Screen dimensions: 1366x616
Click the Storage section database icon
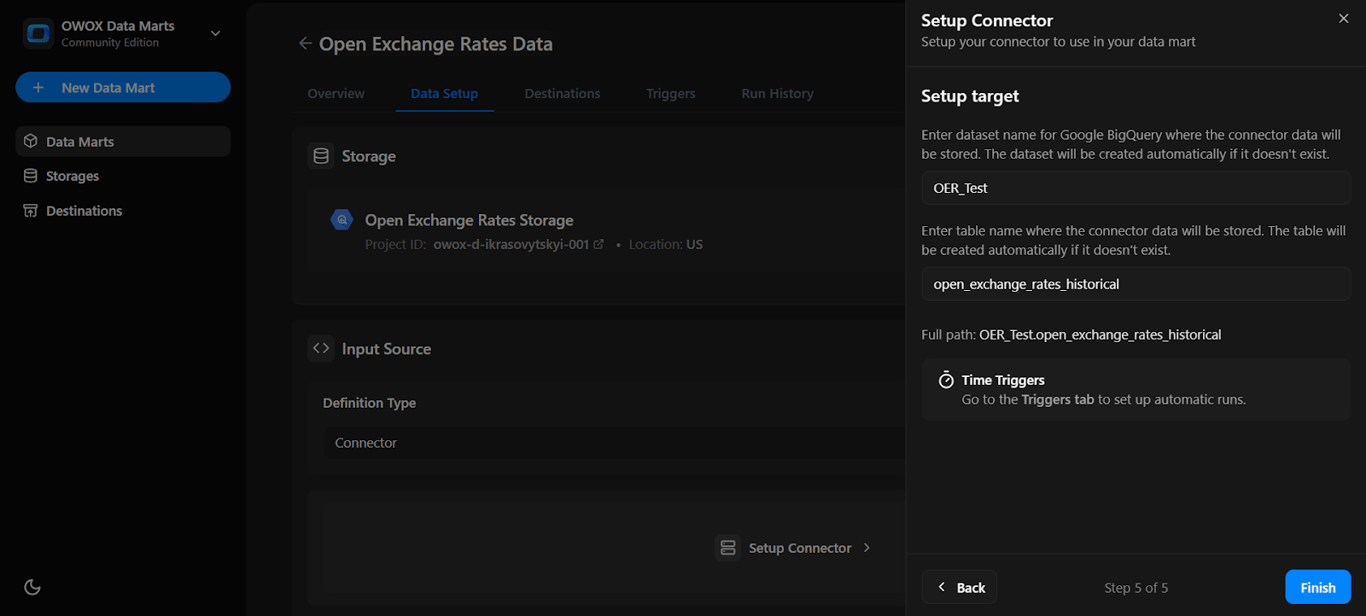point(321,156)
